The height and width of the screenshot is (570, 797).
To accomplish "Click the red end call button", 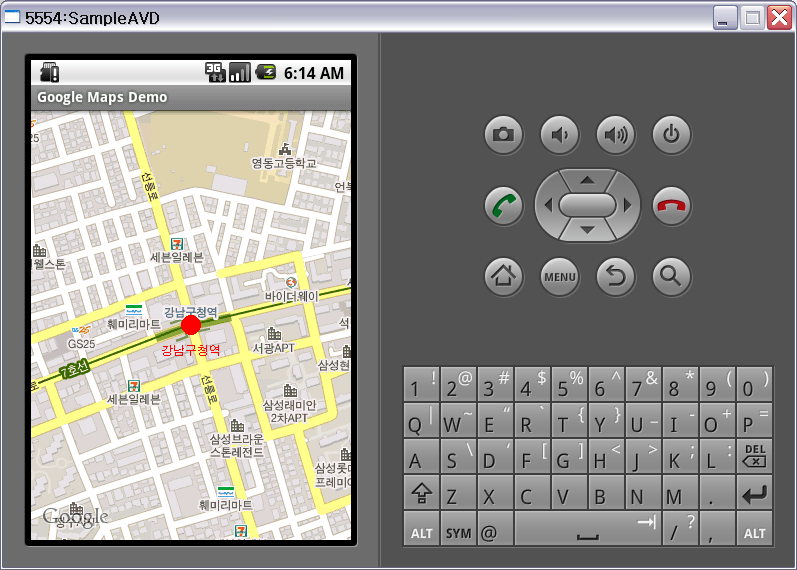I will (671, 206).
